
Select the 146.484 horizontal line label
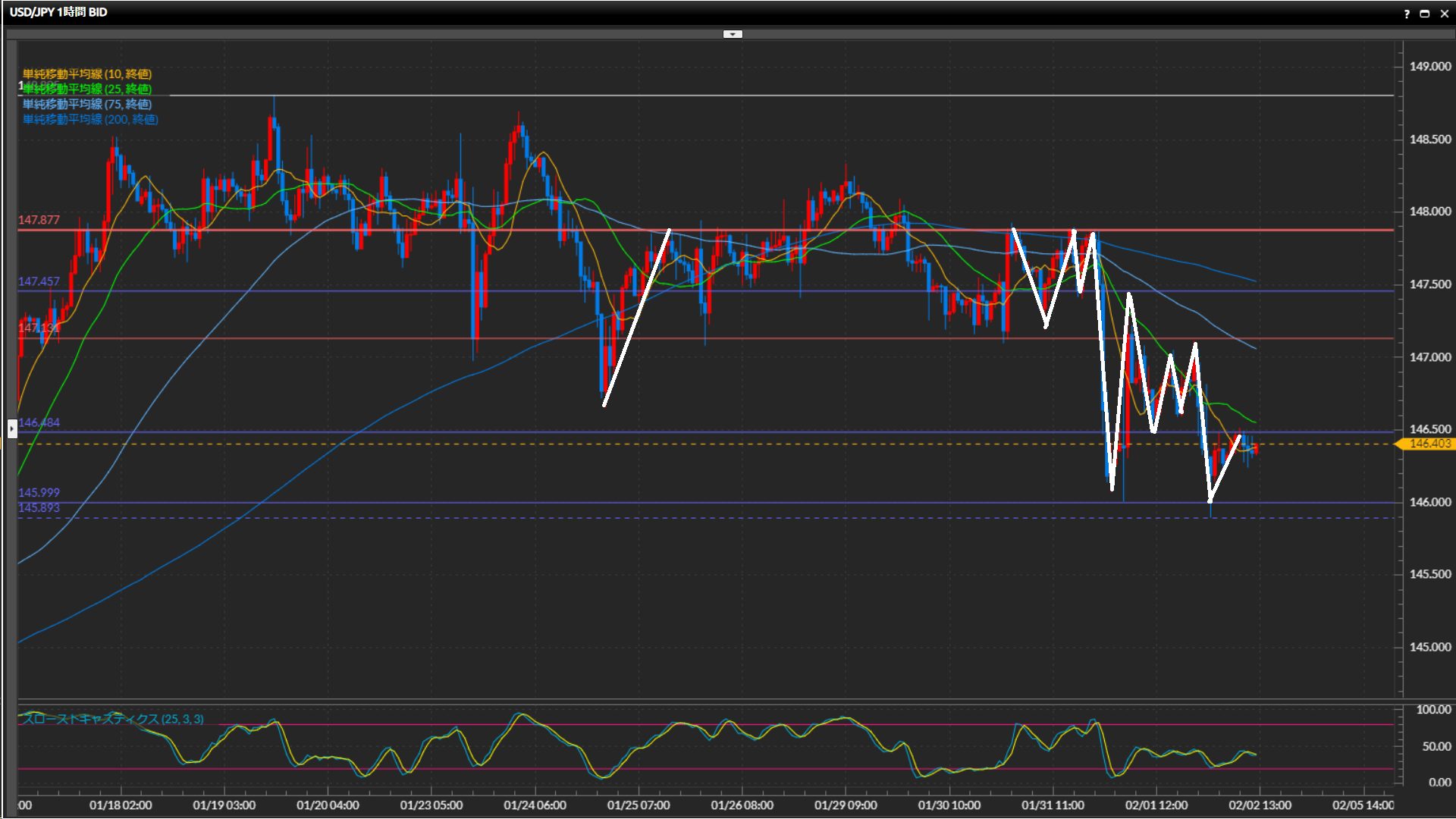pyautogui.click(x=39, y=422)
